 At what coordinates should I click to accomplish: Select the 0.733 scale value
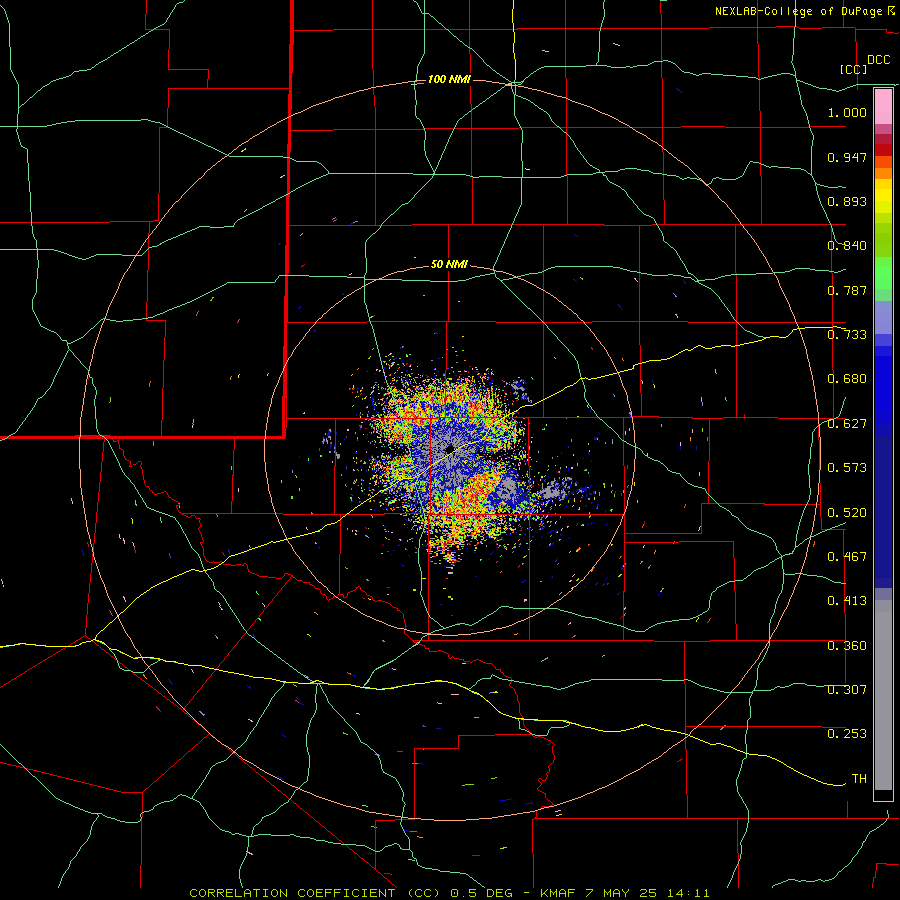[x=847, y=335]
